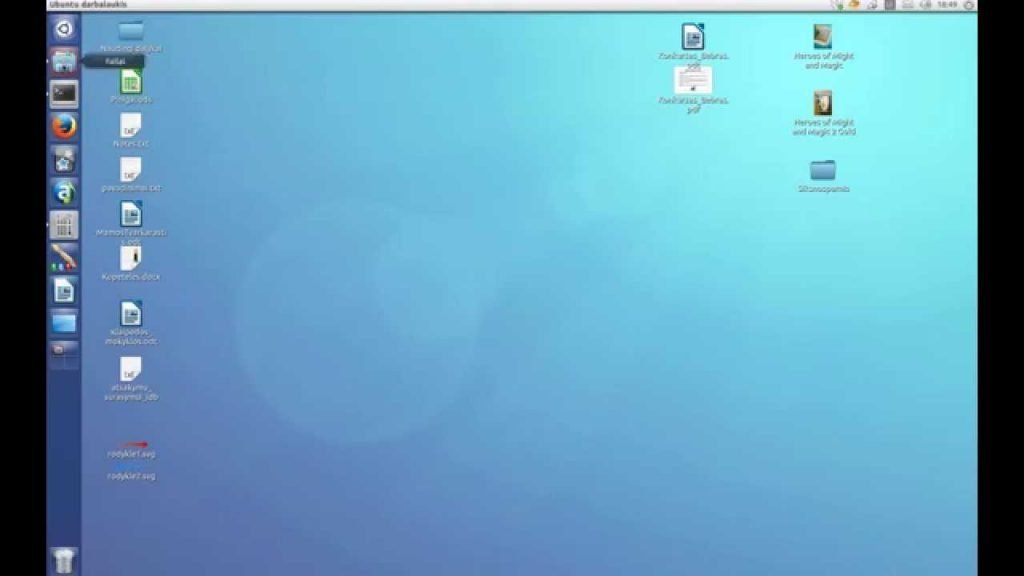Launch Firefox from the launcher
1024x576 pixels.
(63, 127)
